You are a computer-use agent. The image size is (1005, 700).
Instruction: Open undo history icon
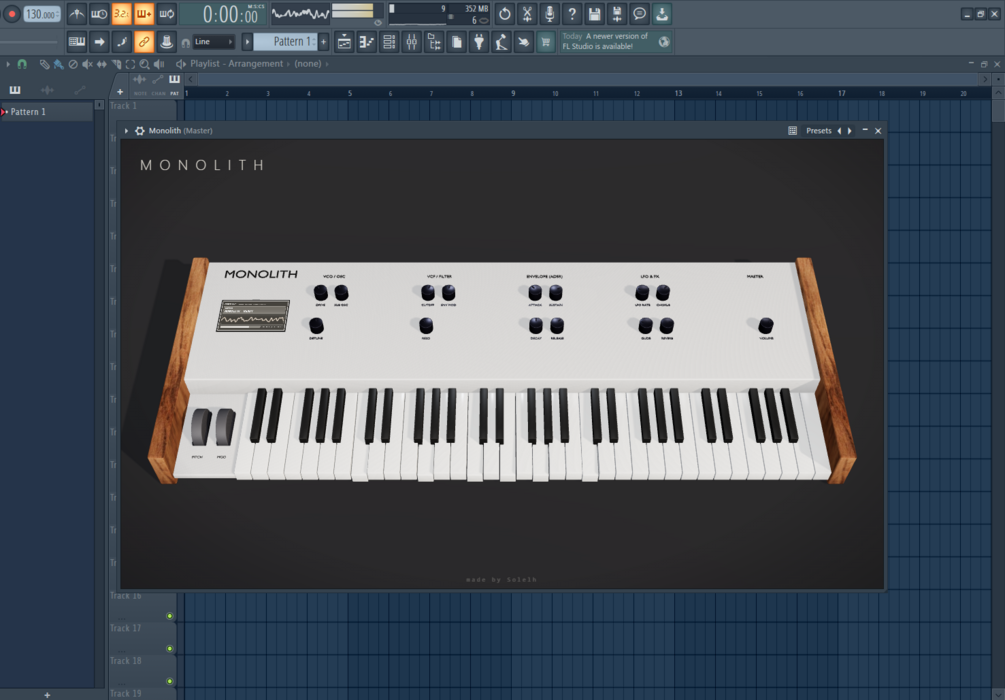(x=504, y=13)
